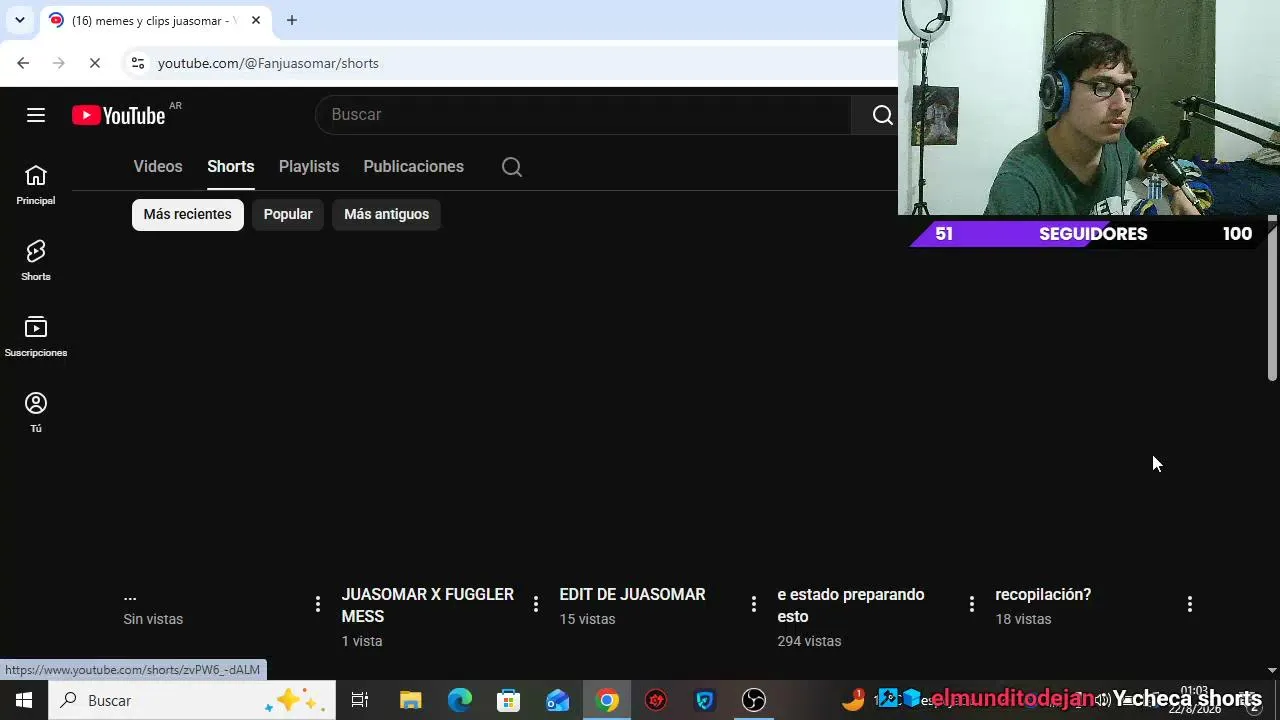
Task: Select the Shorts channel tab
Action: [x=231, y=167]
